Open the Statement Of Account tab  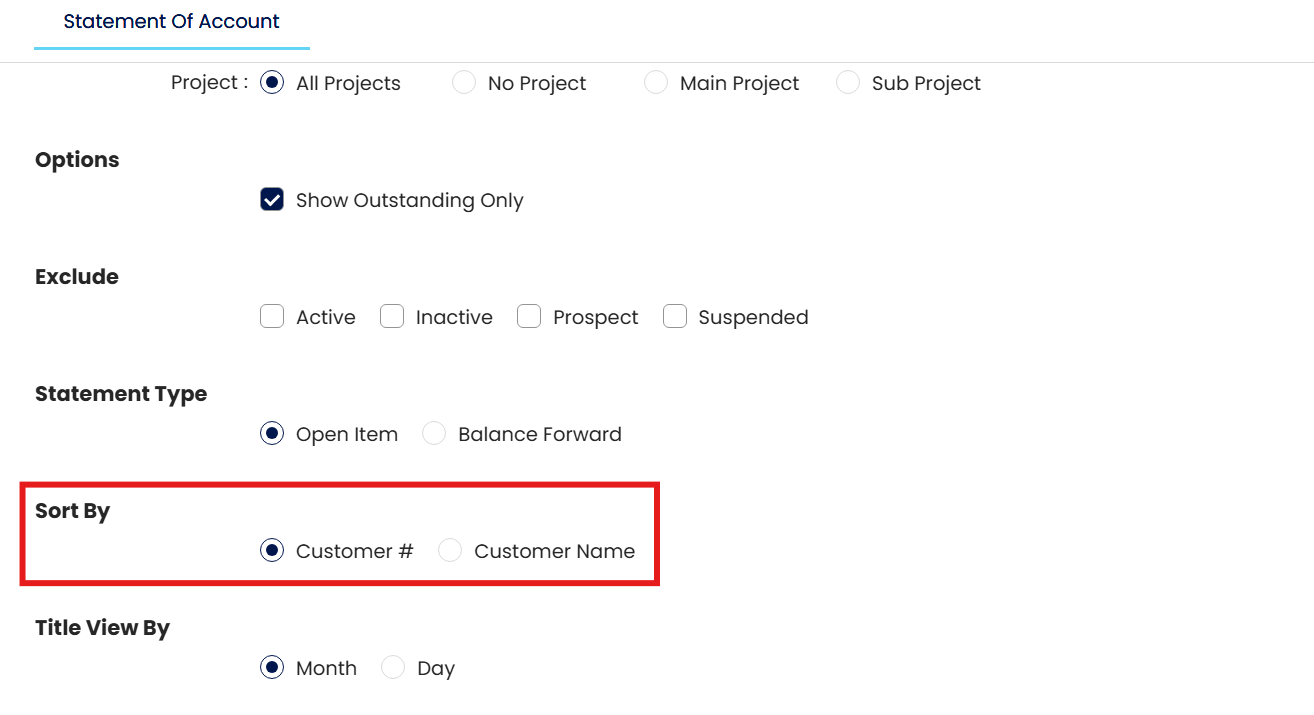pos(171,21)
